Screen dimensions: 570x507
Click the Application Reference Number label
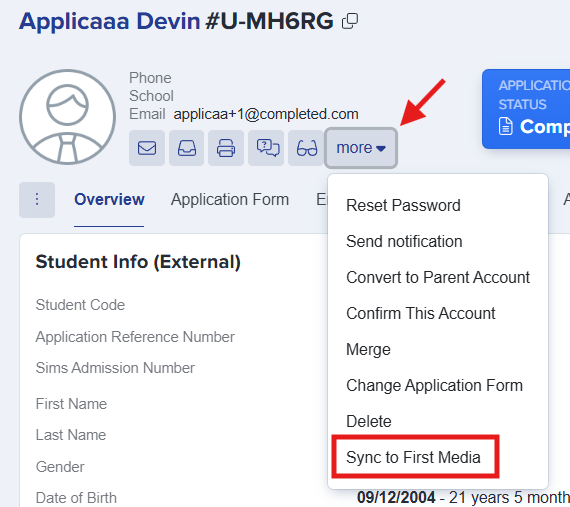[135, 337]
